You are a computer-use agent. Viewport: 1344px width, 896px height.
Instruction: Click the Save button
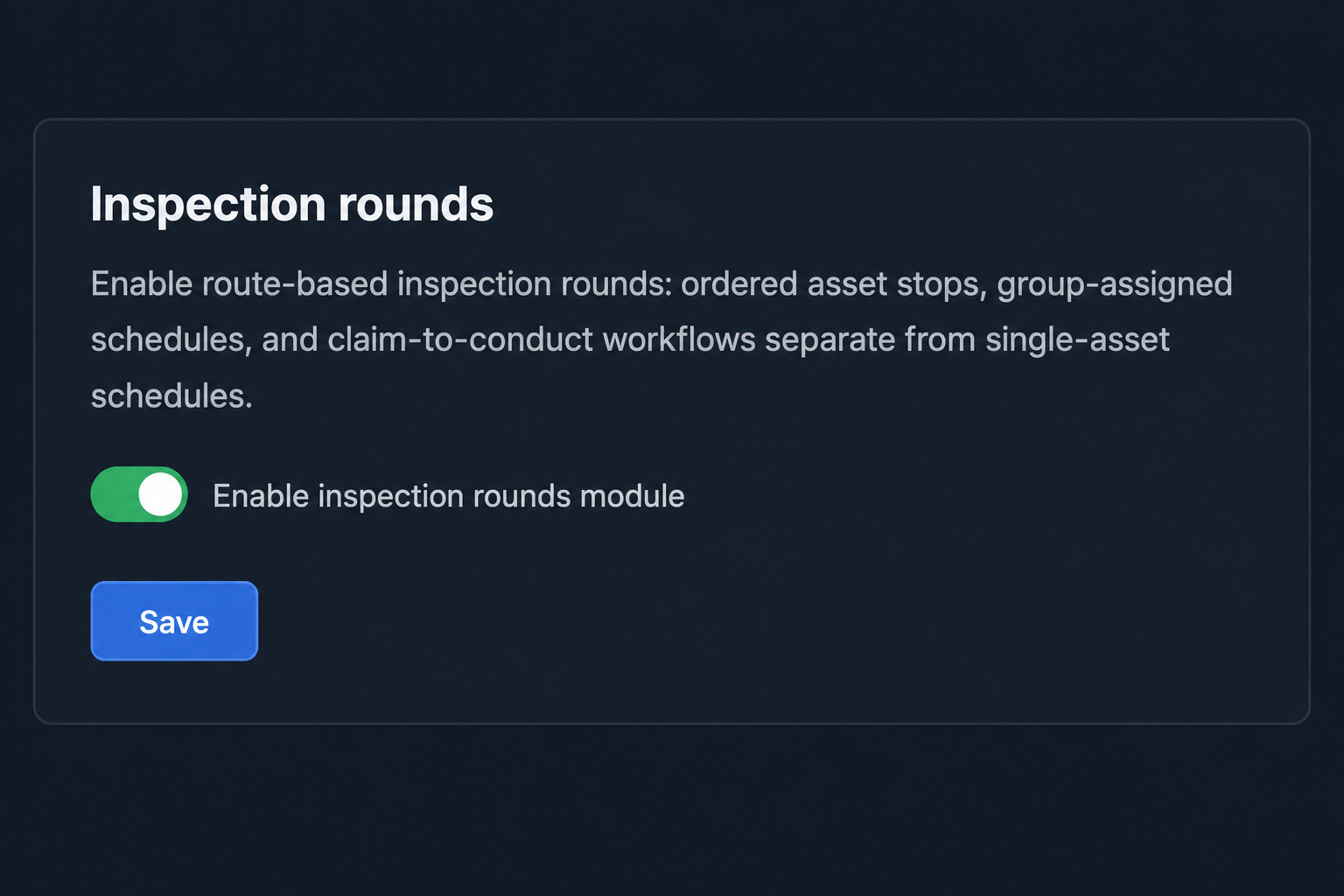coord(174,621)
